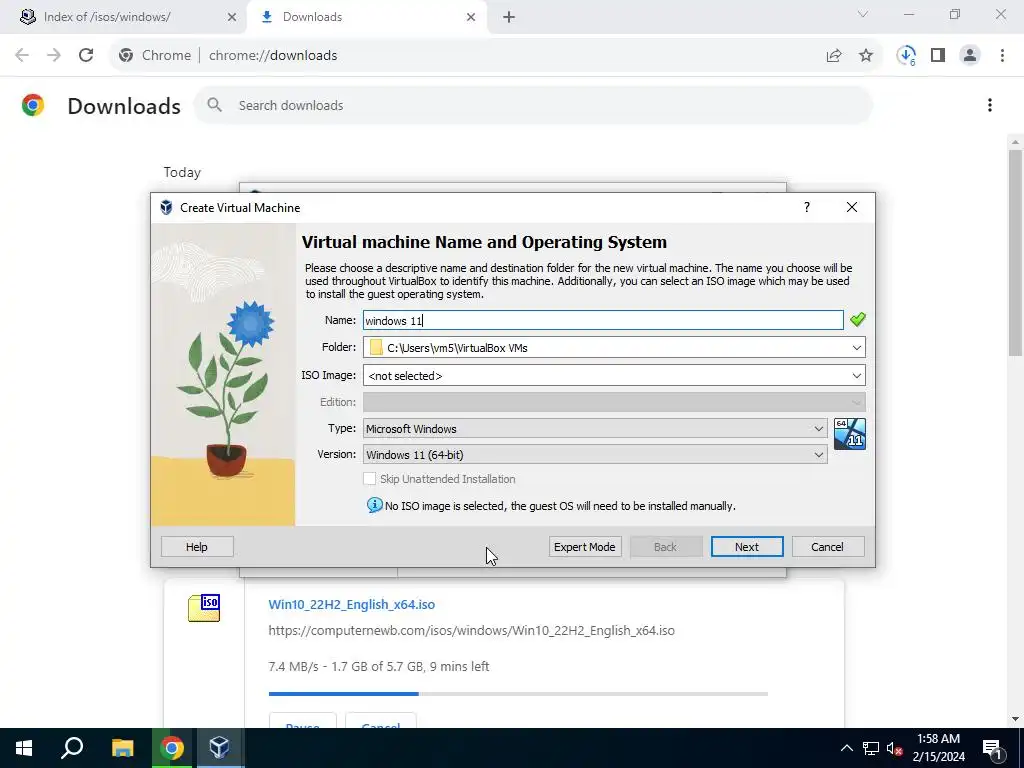Show hidden system tray icons
Screen dimensions: 1024x768
point(846,748)
